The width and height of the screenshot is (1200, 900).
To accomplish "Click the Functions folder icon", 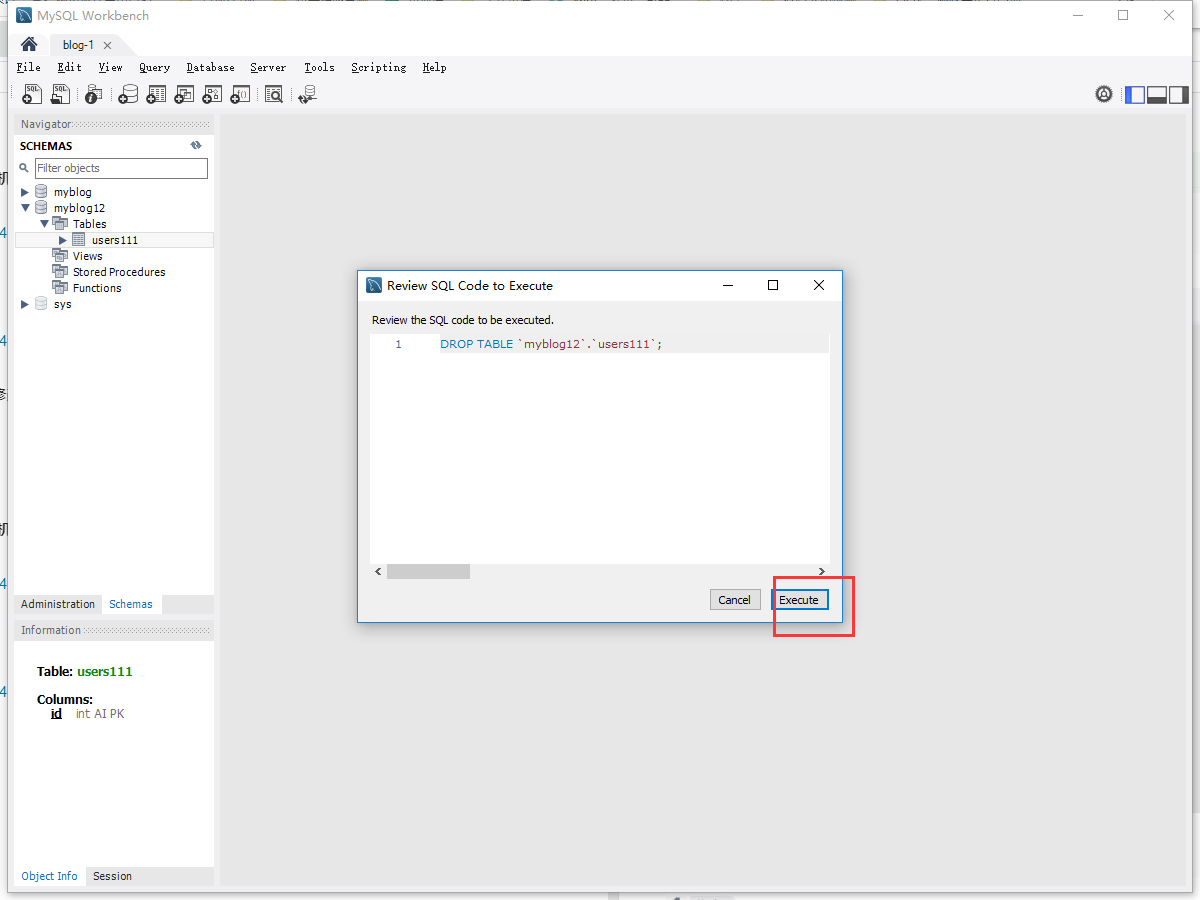I will coord(60,288).
